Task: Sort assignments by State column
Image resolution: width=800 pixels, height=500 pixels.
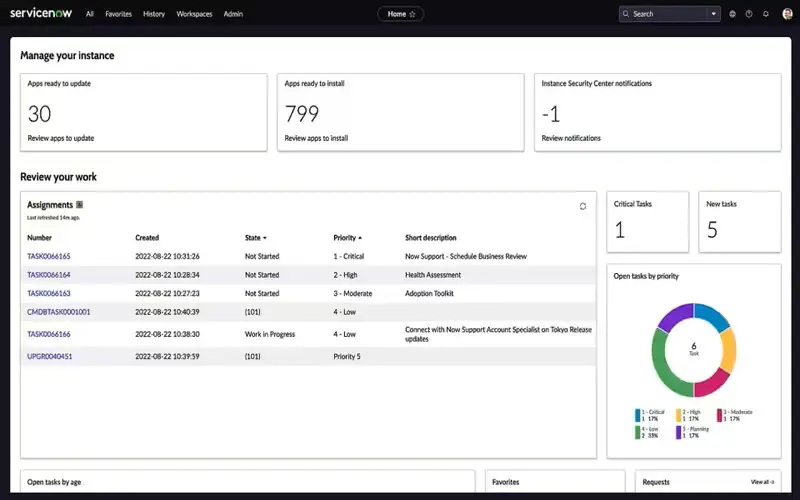Action: click(x=256, y=238)
